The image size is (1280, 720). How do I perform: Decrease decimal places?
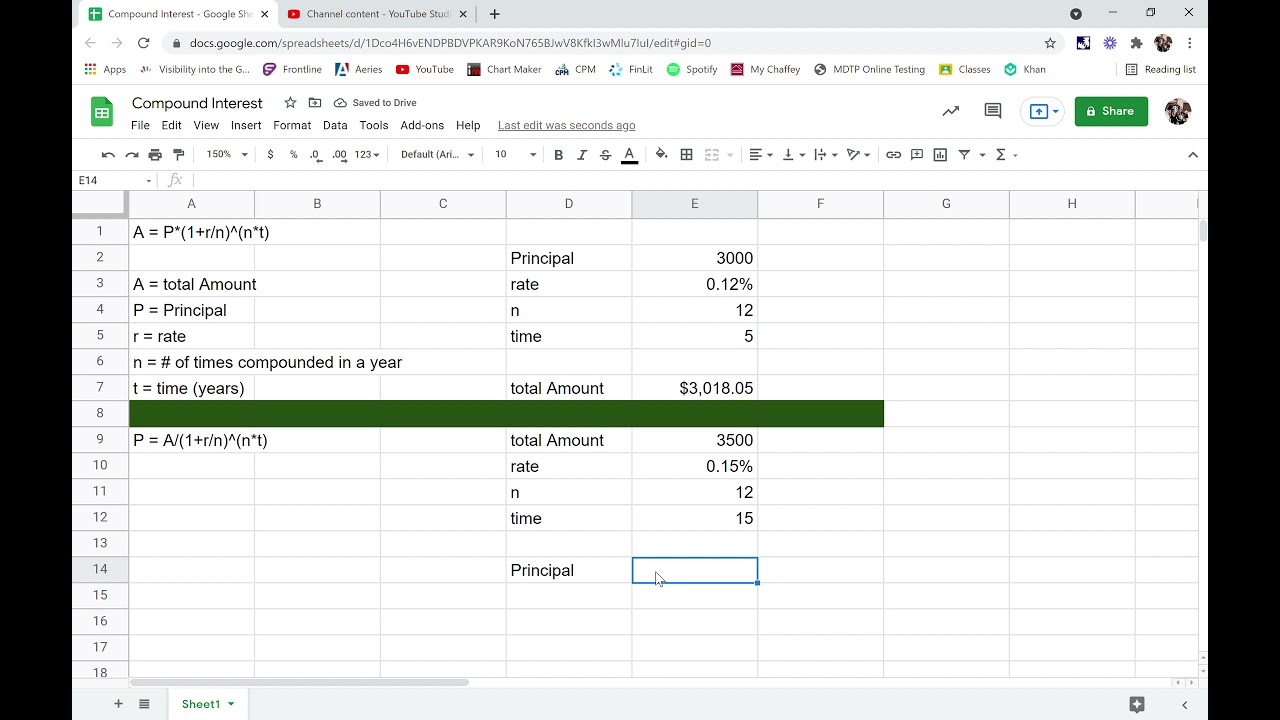pos(316,154)
